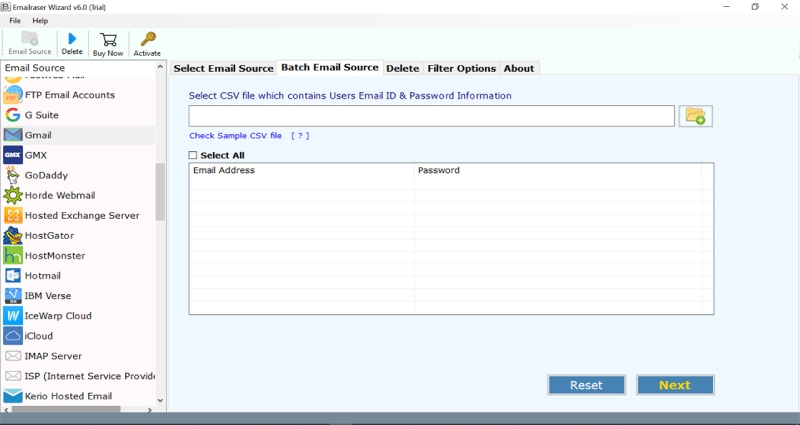
Task: Click the [ ? ] help link
Action: 300,136
